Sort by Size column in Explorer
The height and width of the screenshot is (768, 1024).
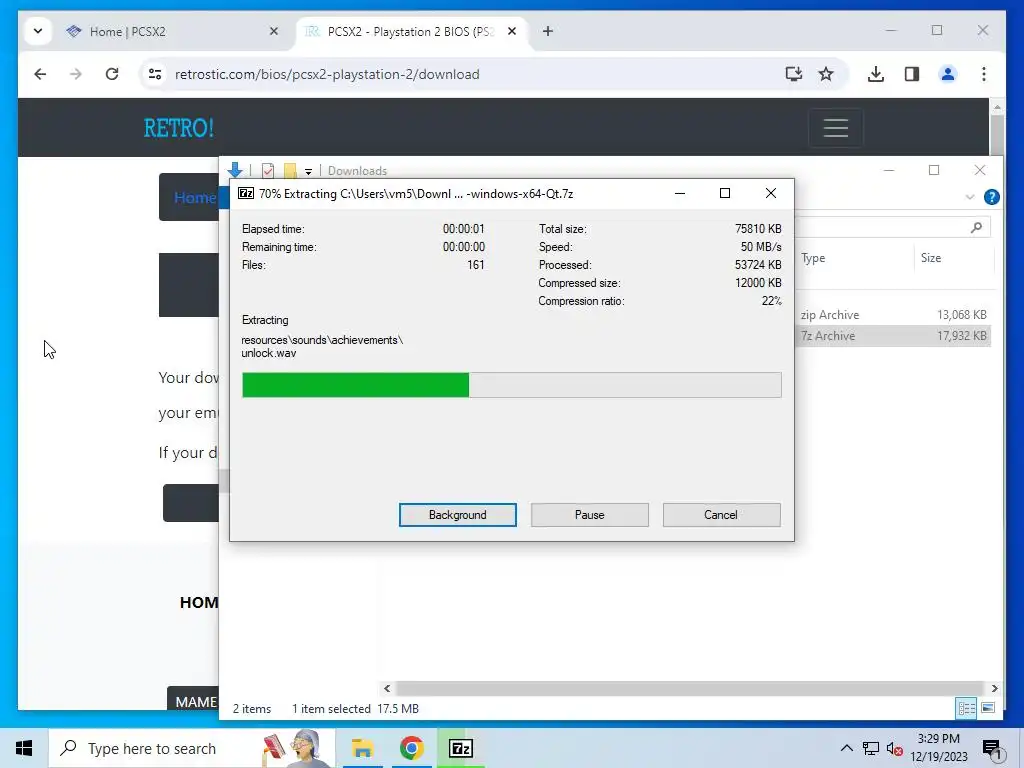click(953, 258)
